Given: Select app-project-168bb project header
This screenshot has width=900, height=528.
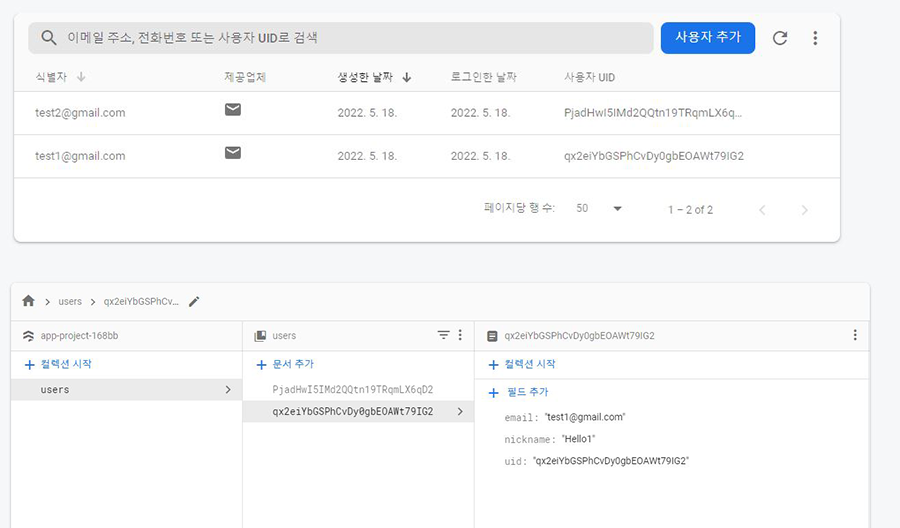Looking at the screenshot, I should pos(79,336).
